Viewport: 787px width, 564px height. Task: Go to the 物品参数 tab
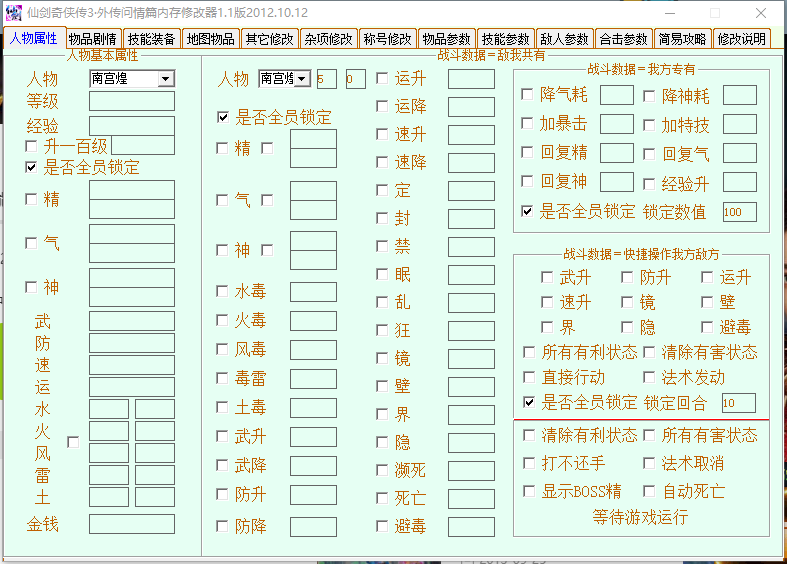click(447, 39)
